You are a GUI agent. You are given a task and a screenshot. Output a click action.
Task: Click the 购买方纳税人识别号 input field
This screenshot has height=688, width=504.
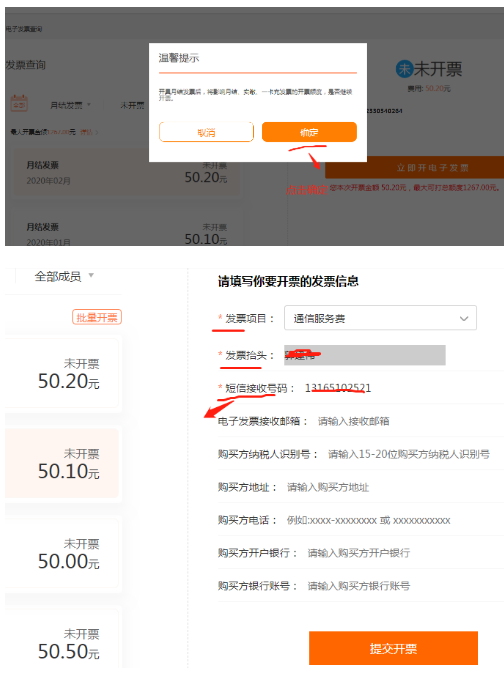pyautogui.click(x=415, y=454)
